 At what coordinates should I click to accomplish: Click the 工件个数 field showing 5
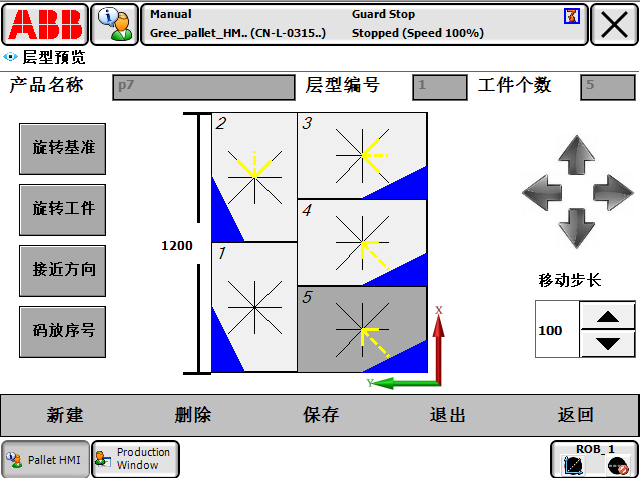[608, 87]
